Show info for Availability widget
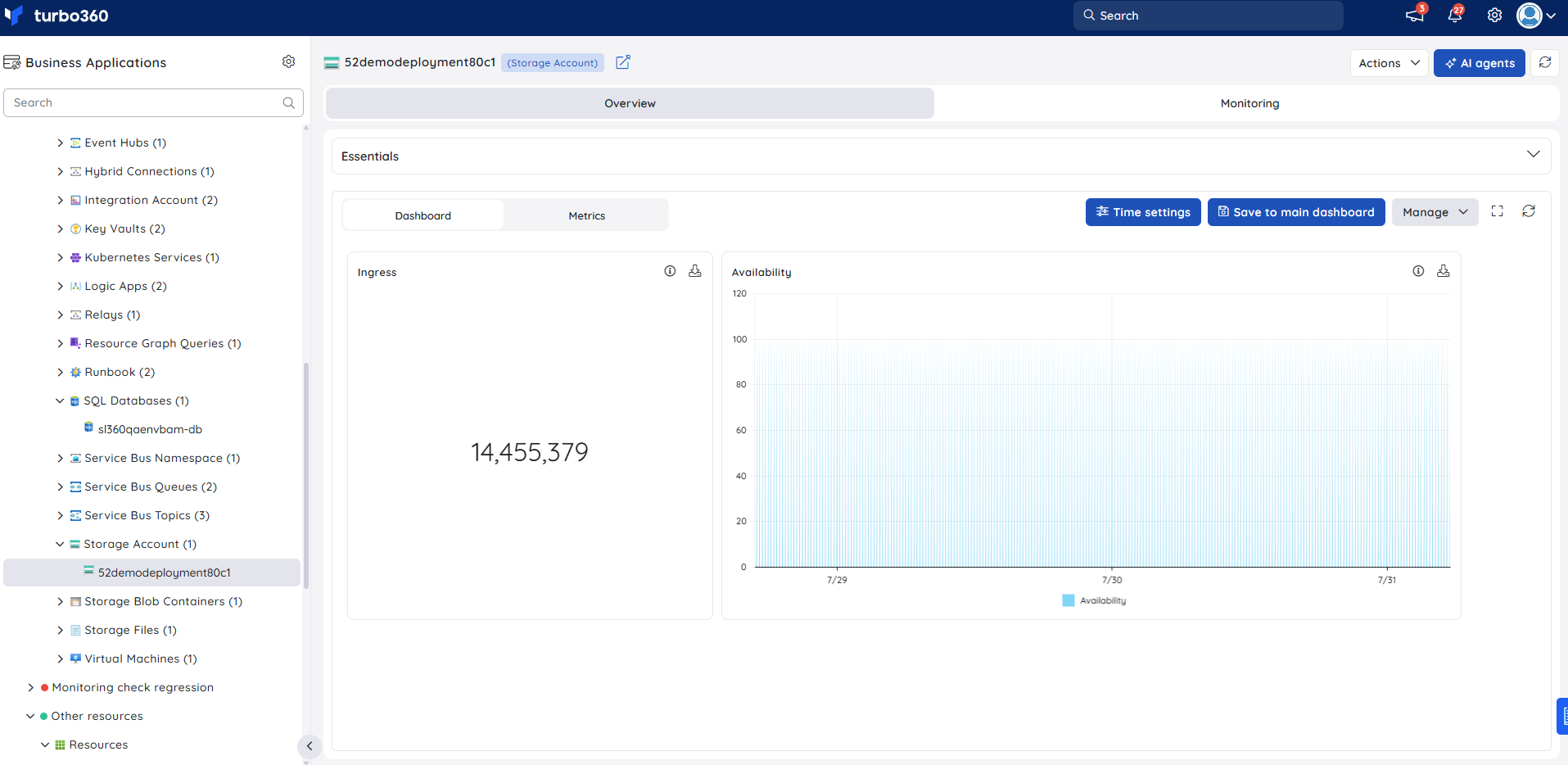Image resolution: width=1568 pixels, height=765 pixels. click(1418, 271)
